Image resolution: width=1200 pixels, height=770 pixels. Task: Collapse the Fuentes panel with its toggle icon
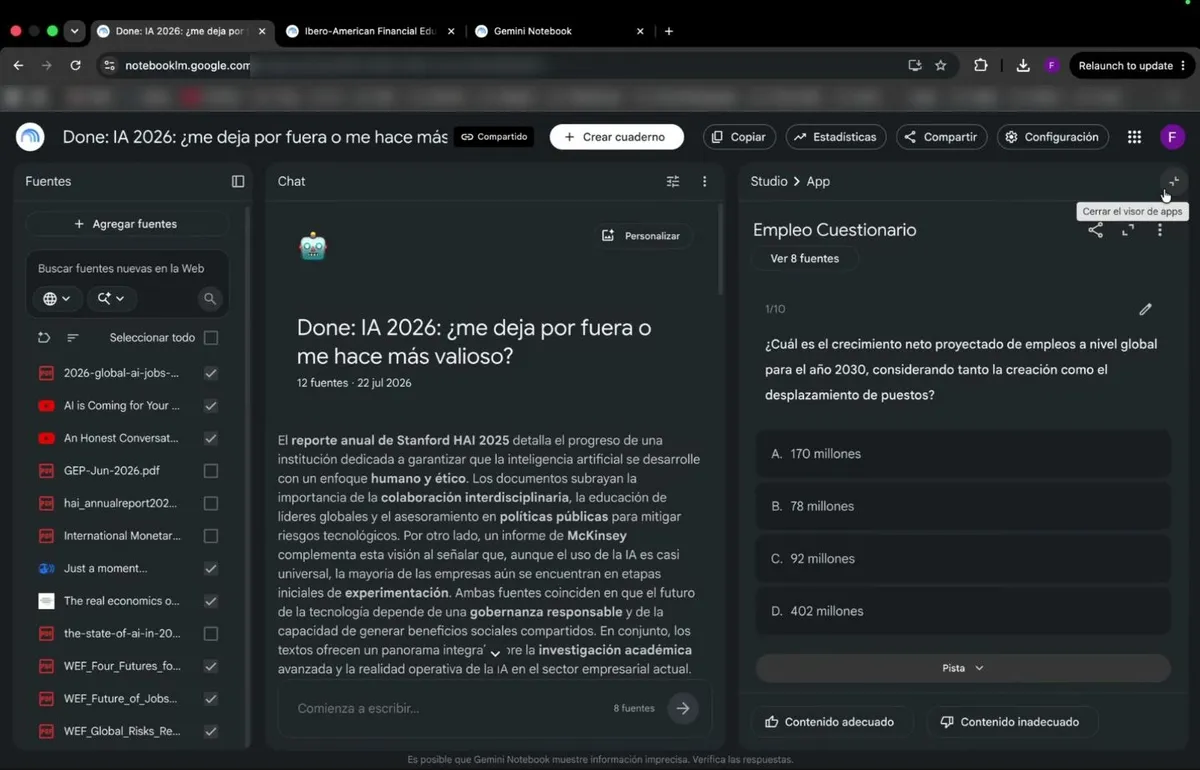pyautogui.click(x=238, y=181)
